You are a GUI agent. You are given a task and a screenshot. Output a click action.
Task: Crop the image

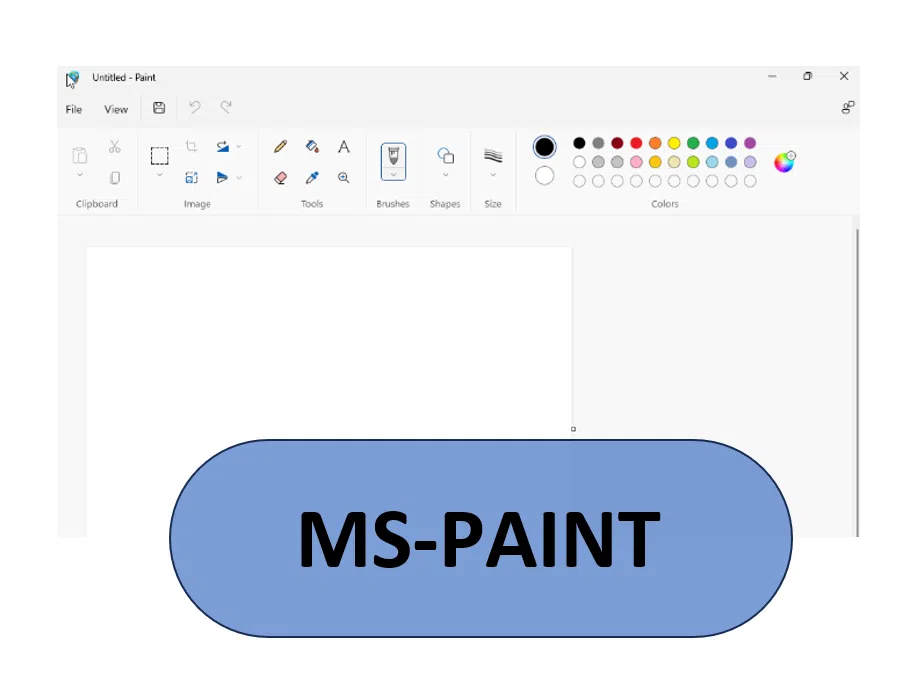click(x=192, y=146)
